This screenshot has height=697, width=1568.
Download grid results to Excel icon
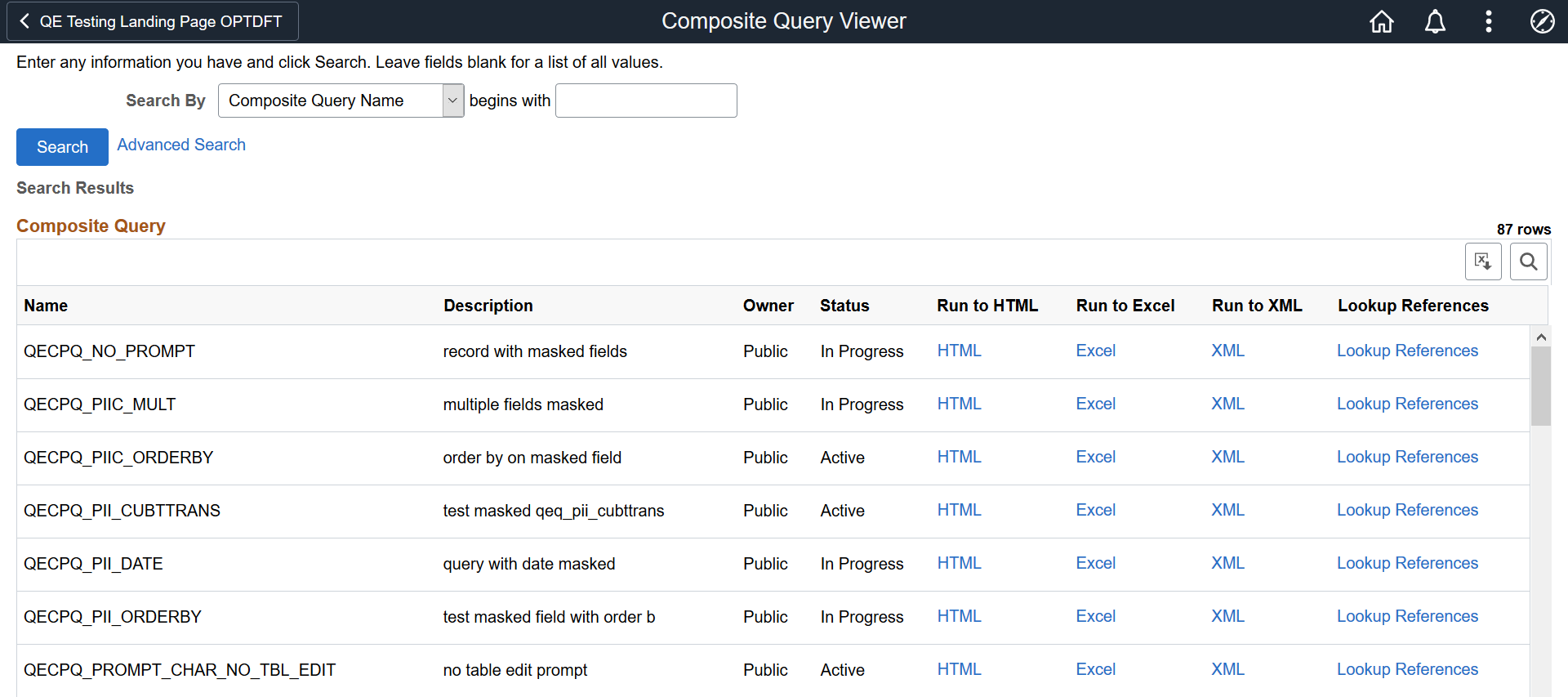[x=1483, y=261]
